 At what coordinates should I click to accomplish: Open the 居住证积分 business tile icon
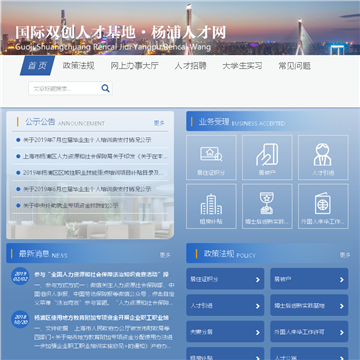click(x=211, y=157)
